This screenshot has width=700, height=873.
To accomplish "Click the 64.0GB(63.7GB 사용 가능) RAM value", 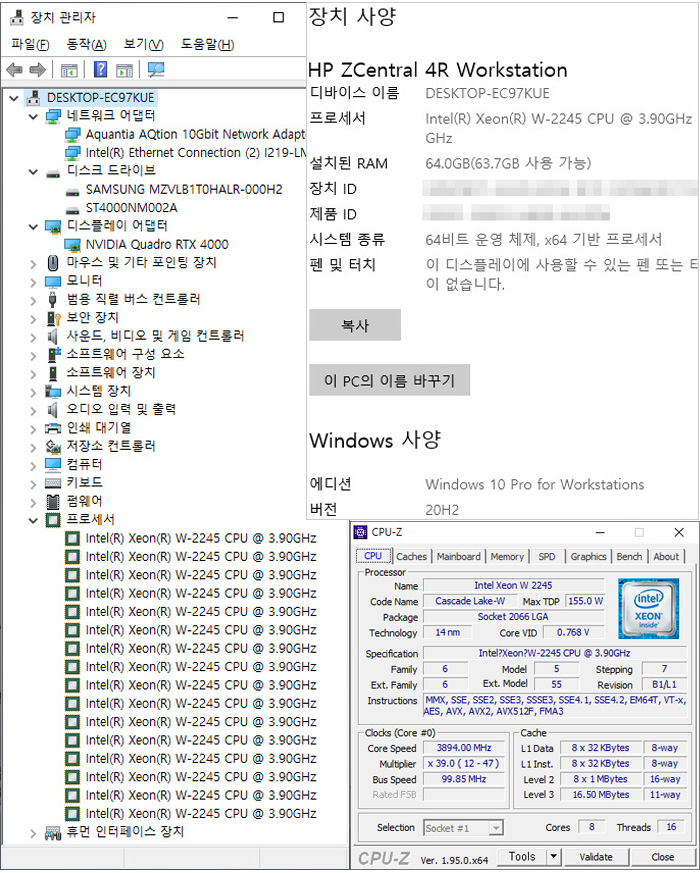I will pos(508,163).
